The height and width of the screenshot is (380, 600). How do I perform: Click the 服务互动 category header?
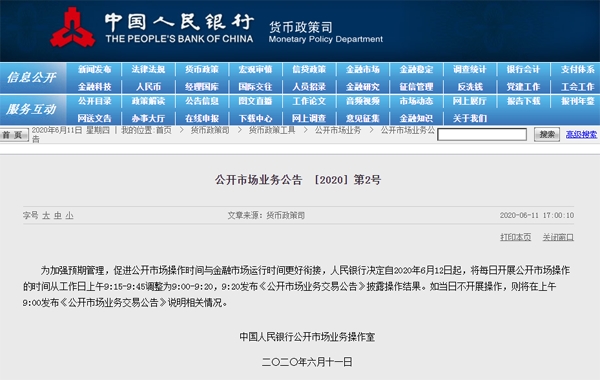coord(31,109)
